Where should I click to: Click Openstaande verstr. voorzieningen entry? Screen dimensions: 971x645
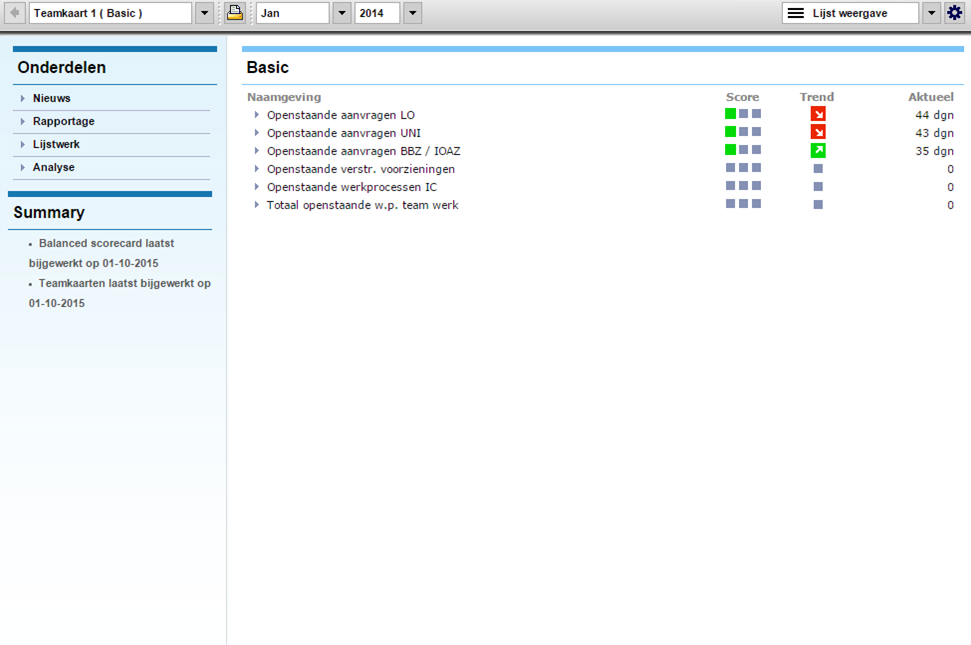point(360,169)
